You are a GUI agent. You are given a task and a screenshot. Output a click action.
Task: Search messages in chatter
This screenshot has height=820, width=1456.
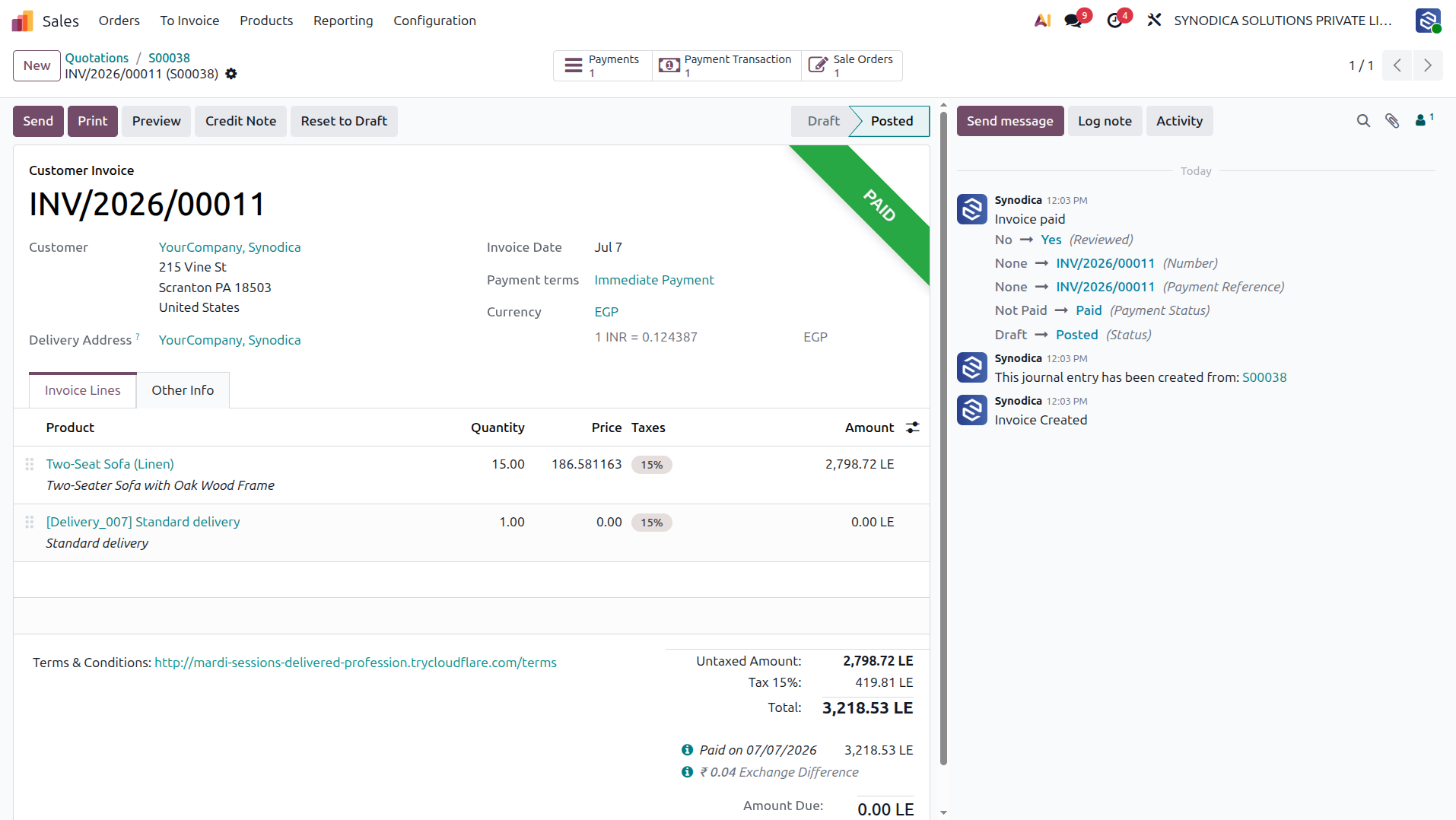pyautogui.click(x=1363, y=121)
